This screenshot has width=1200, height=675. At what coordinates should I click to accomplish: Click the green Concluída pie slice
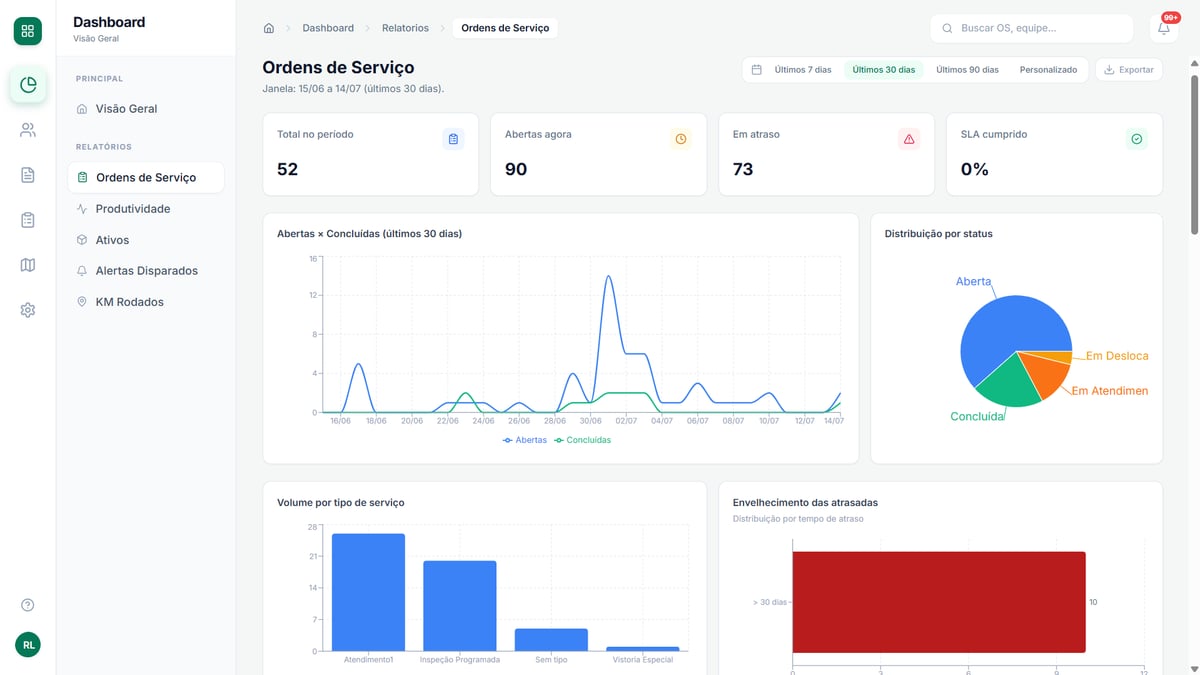click(x=1010, y=385)
